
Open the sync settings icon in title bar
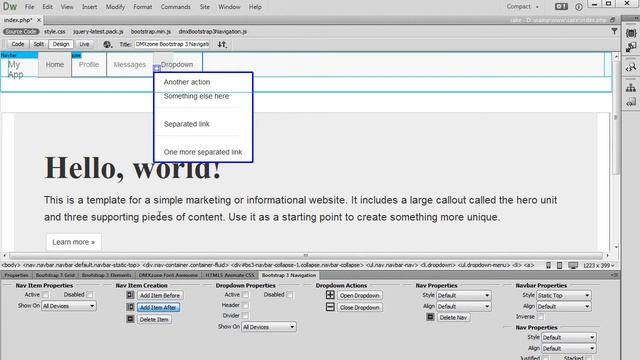(x=561, y=7)
